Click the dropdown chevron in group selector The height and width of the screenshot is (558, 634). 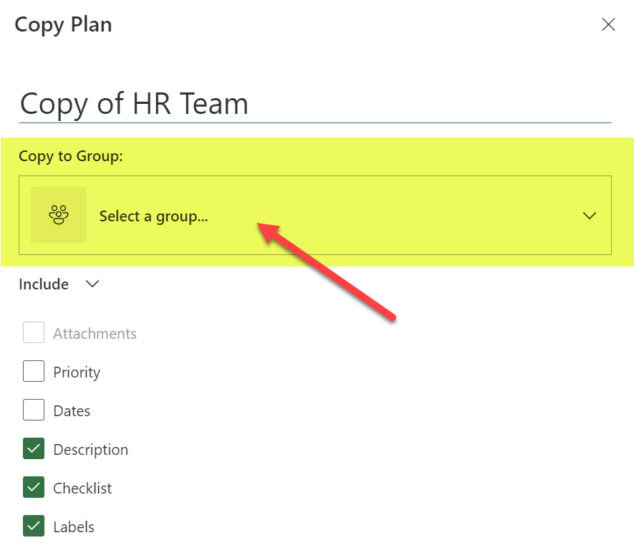coord(590,216)
